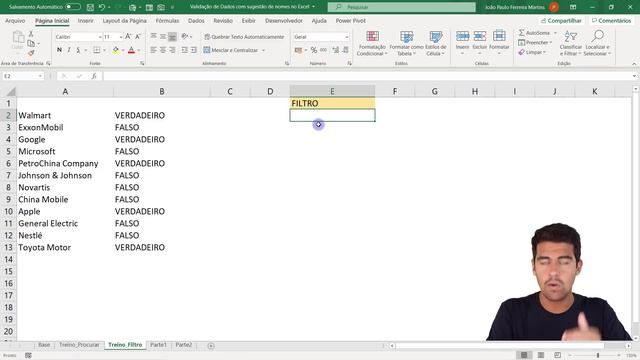Click the Save icon in title bar

click(x=90, y=7)
